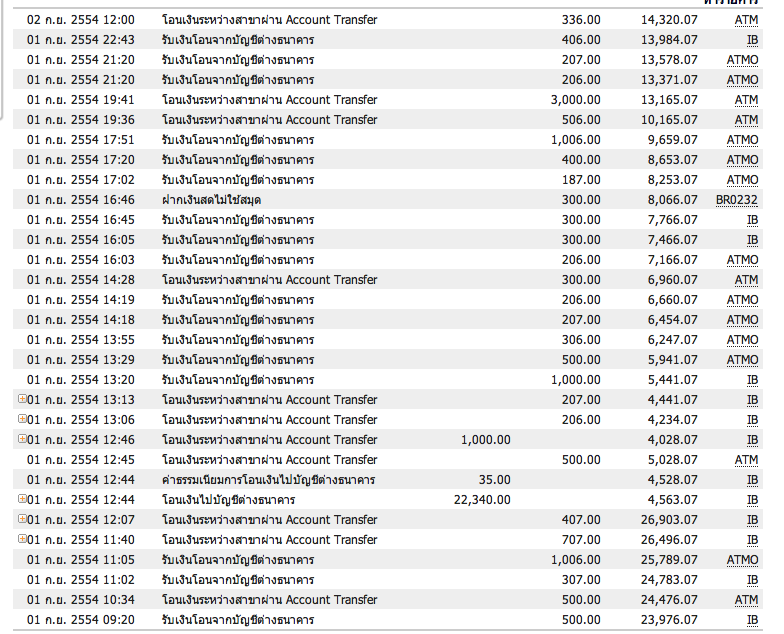The image size is (784, 634).
Task: Select balance 24,783.07
Action: 669,580
